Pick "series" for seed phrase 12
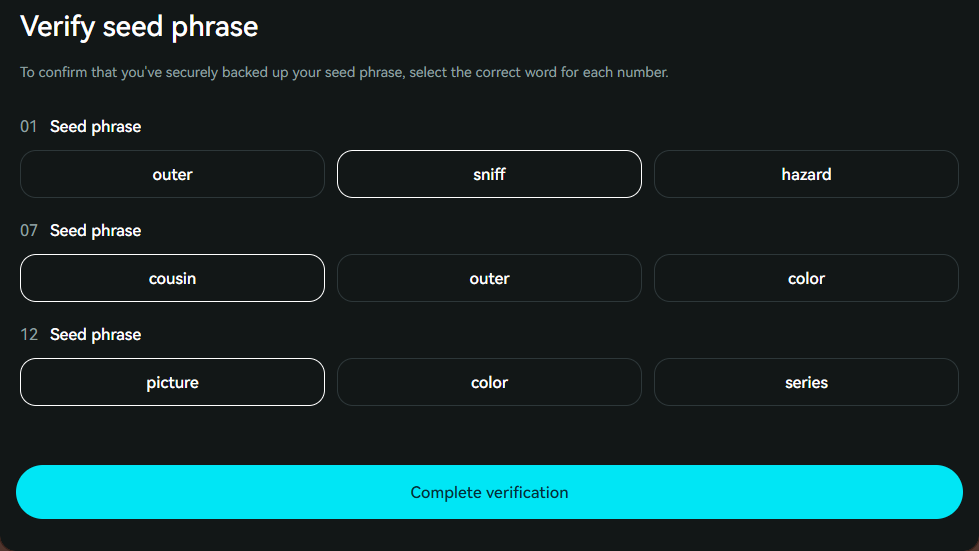The image size is (979, 551). pos(806,382)
